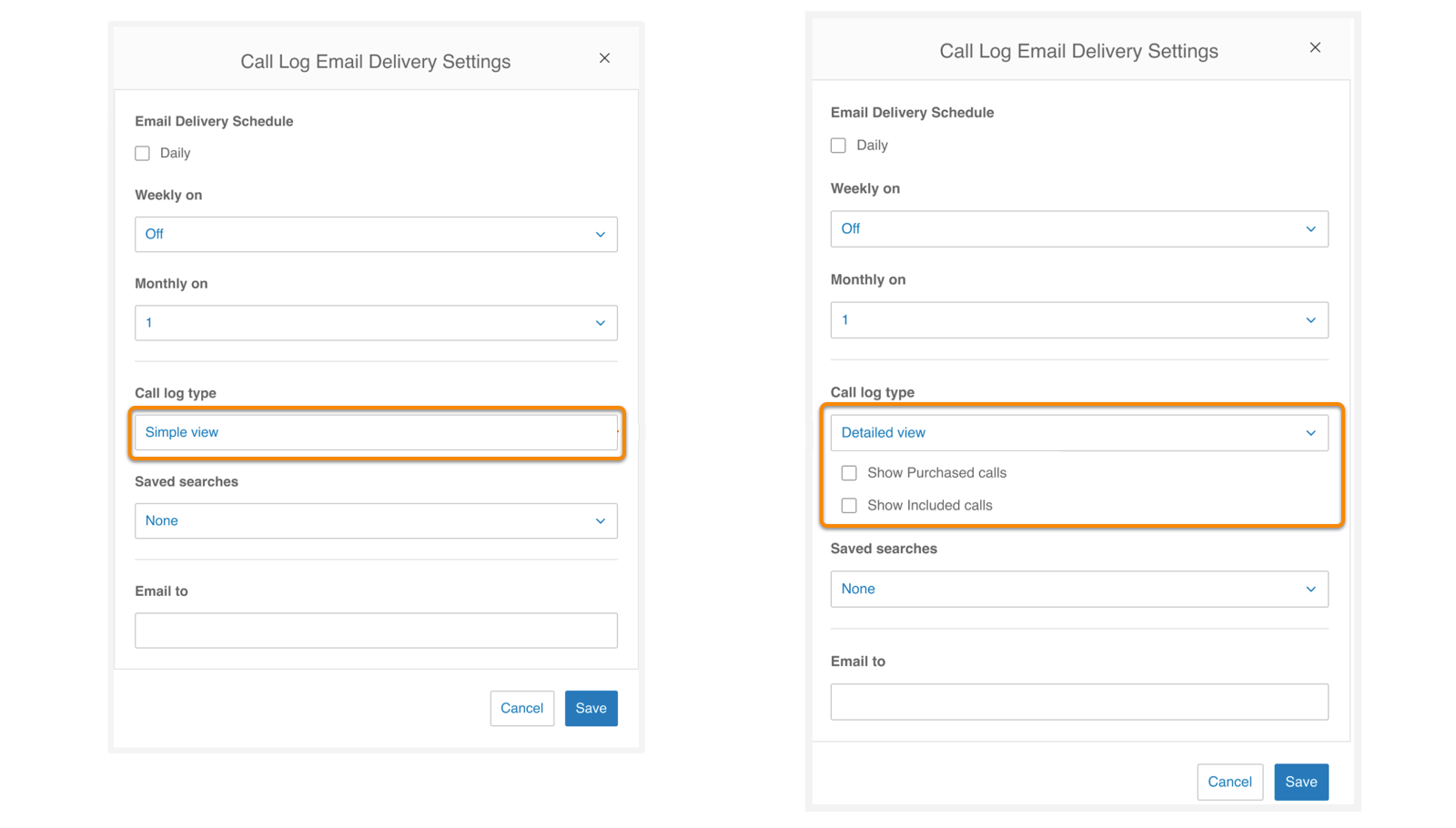
Task: Expand Monthly on dropdown in Simple view dialog
Action: [x=376, y=323]
